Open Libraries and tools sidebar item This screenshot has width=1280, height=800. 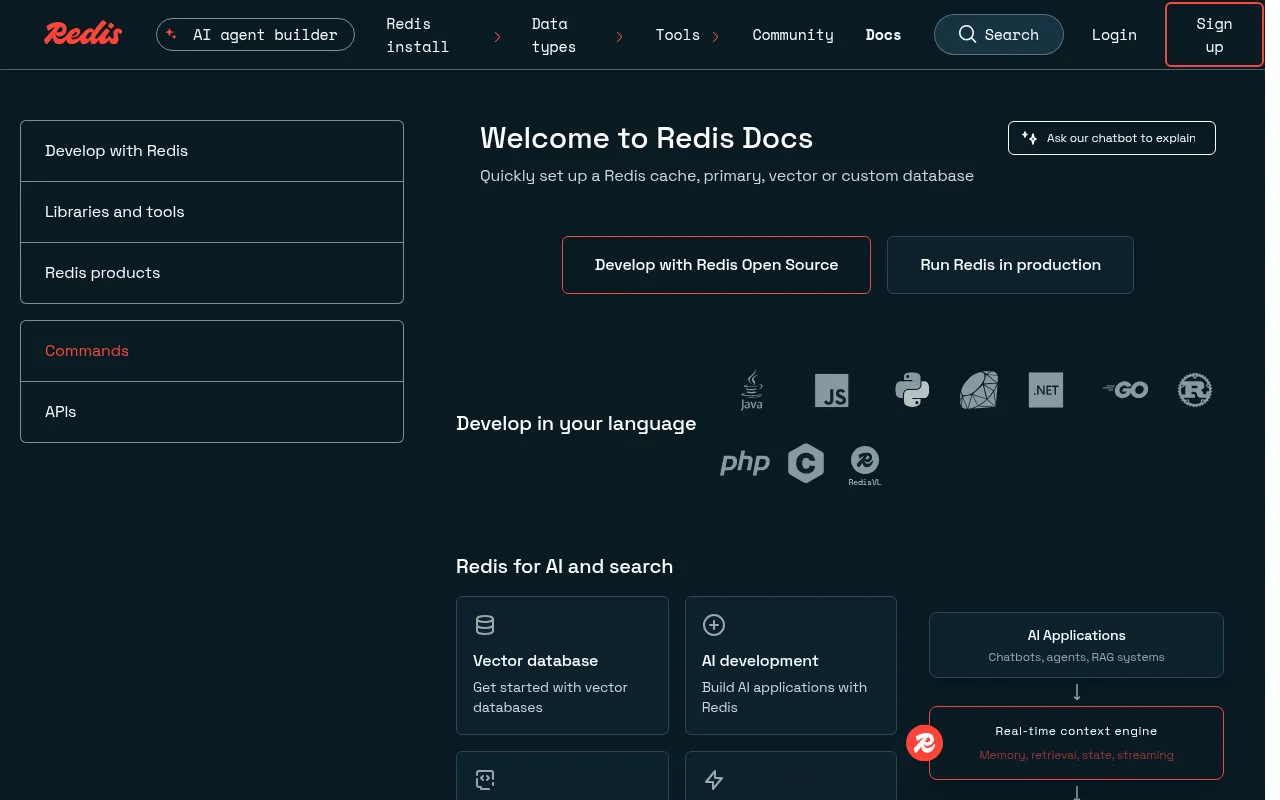pos(212,212)
